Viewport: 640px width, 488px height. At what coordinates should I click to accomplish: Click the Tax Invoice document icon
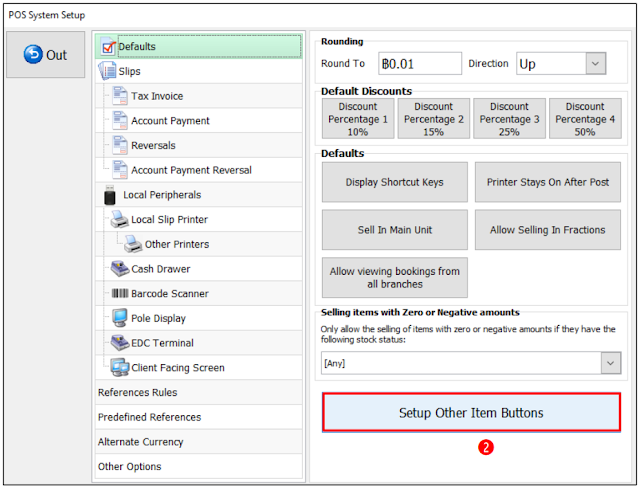pos(120,96)
